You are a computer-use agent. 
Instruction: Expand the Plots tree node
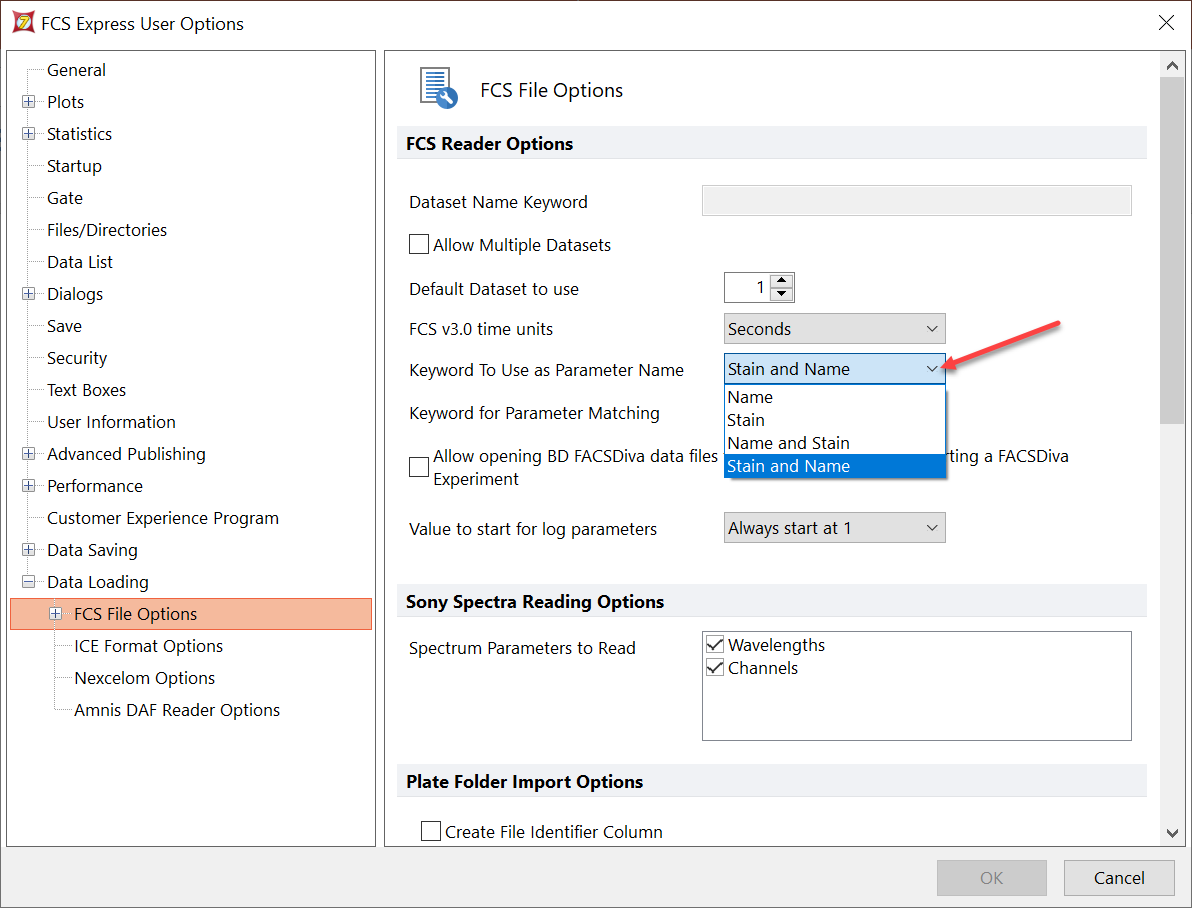pyautogui.click(x=29, y=102)
